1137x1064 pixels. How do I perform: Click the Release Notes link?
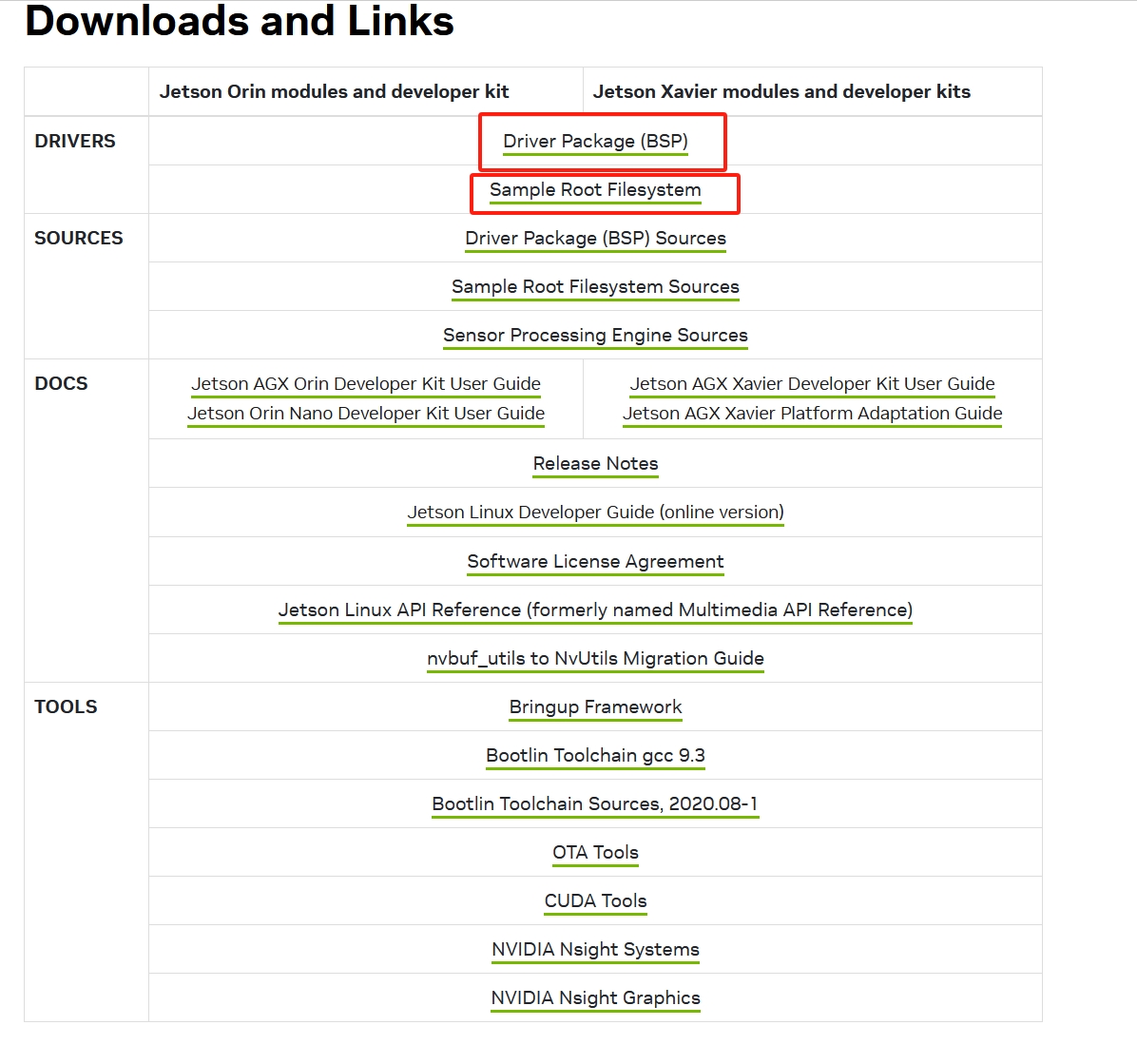point(595,463)
